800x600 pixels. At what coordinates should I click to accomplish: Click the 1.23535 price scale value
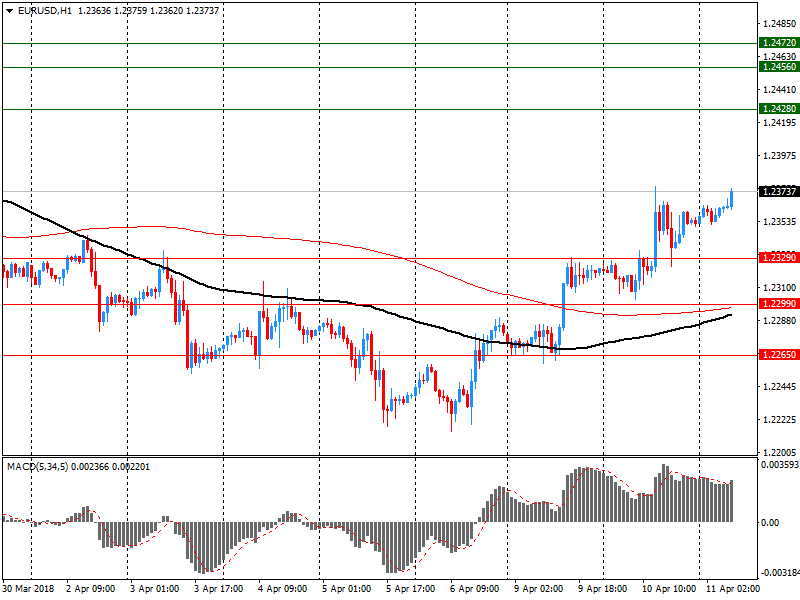coord(779,221)
